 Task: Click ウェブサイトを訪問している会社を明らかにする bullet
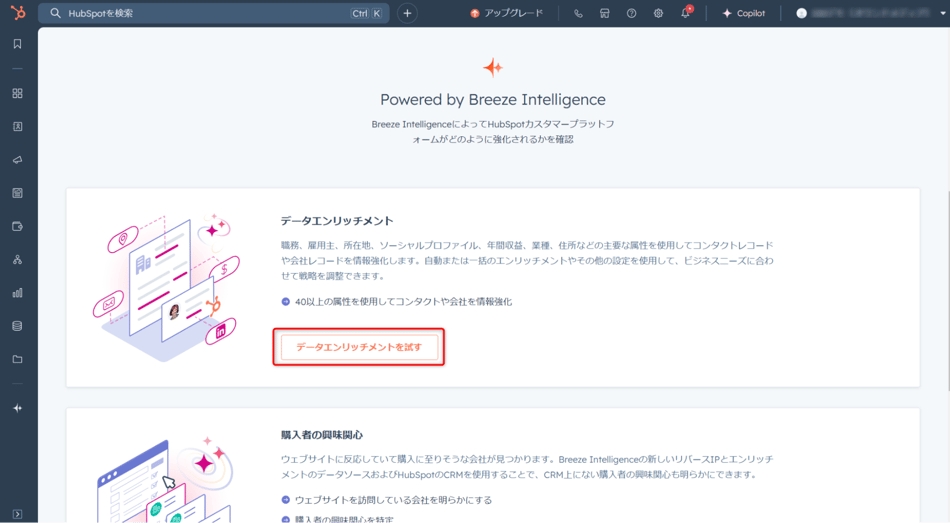[x=393, y=500]
